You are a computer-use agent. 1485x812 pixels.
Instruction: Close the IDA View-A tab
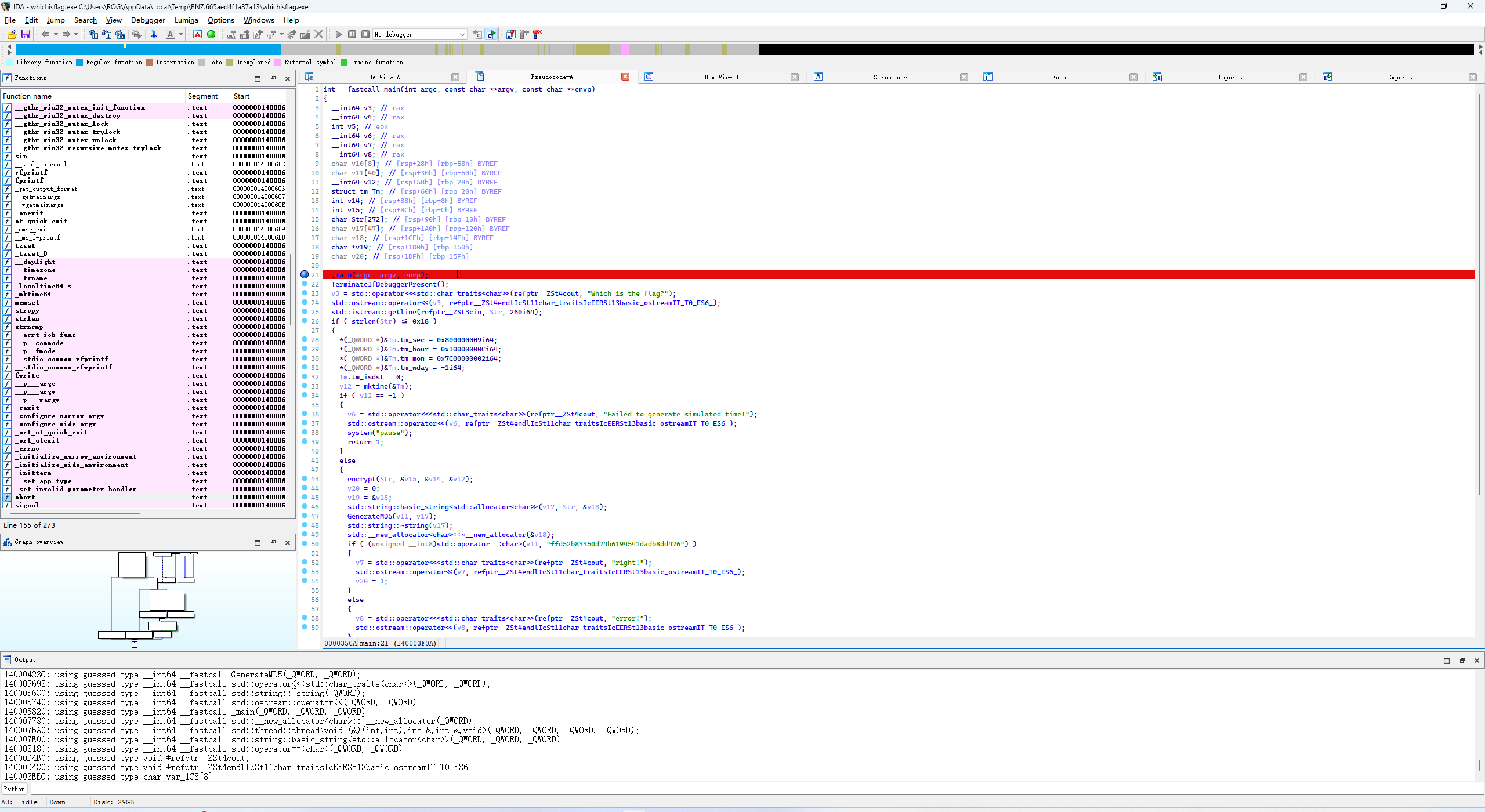point(455,77)
